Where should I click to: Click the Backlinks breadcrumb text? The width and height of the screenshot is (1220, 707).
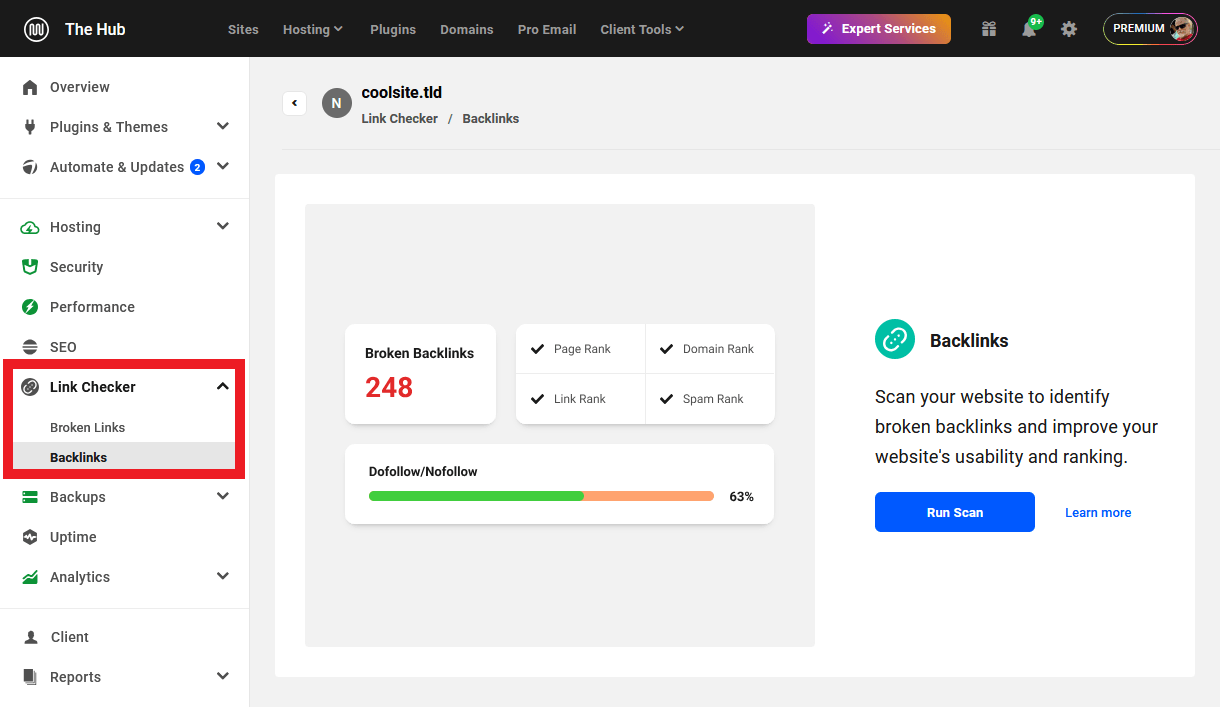(491, 118)
